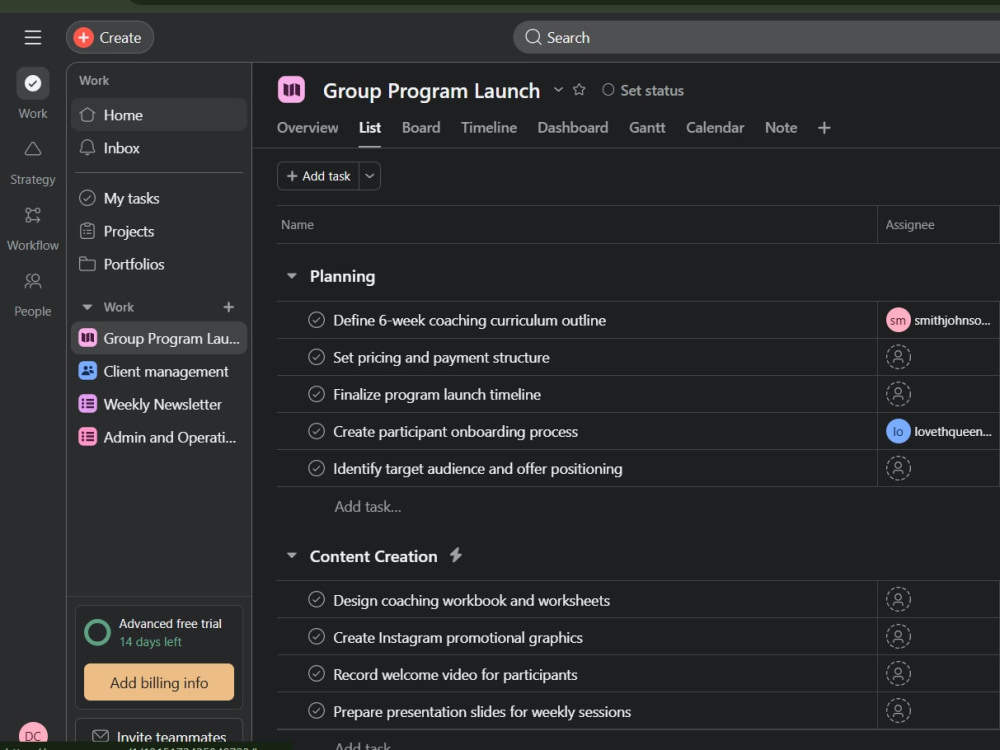Image resolution: width=1000 pixels, height=750 pixels.
Task: Mark 'Finalize program launch timeline' complete
Action: click(316, 394)
